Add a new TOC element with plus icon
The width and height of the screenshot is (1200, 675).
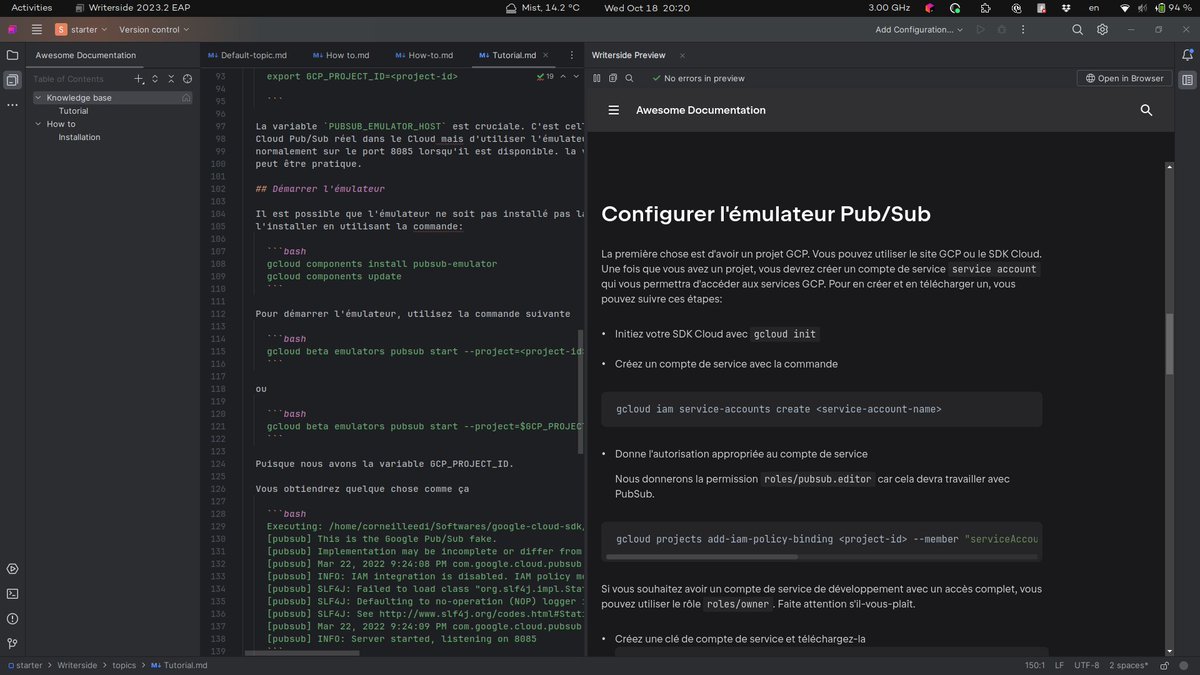(x=139, y=78)
